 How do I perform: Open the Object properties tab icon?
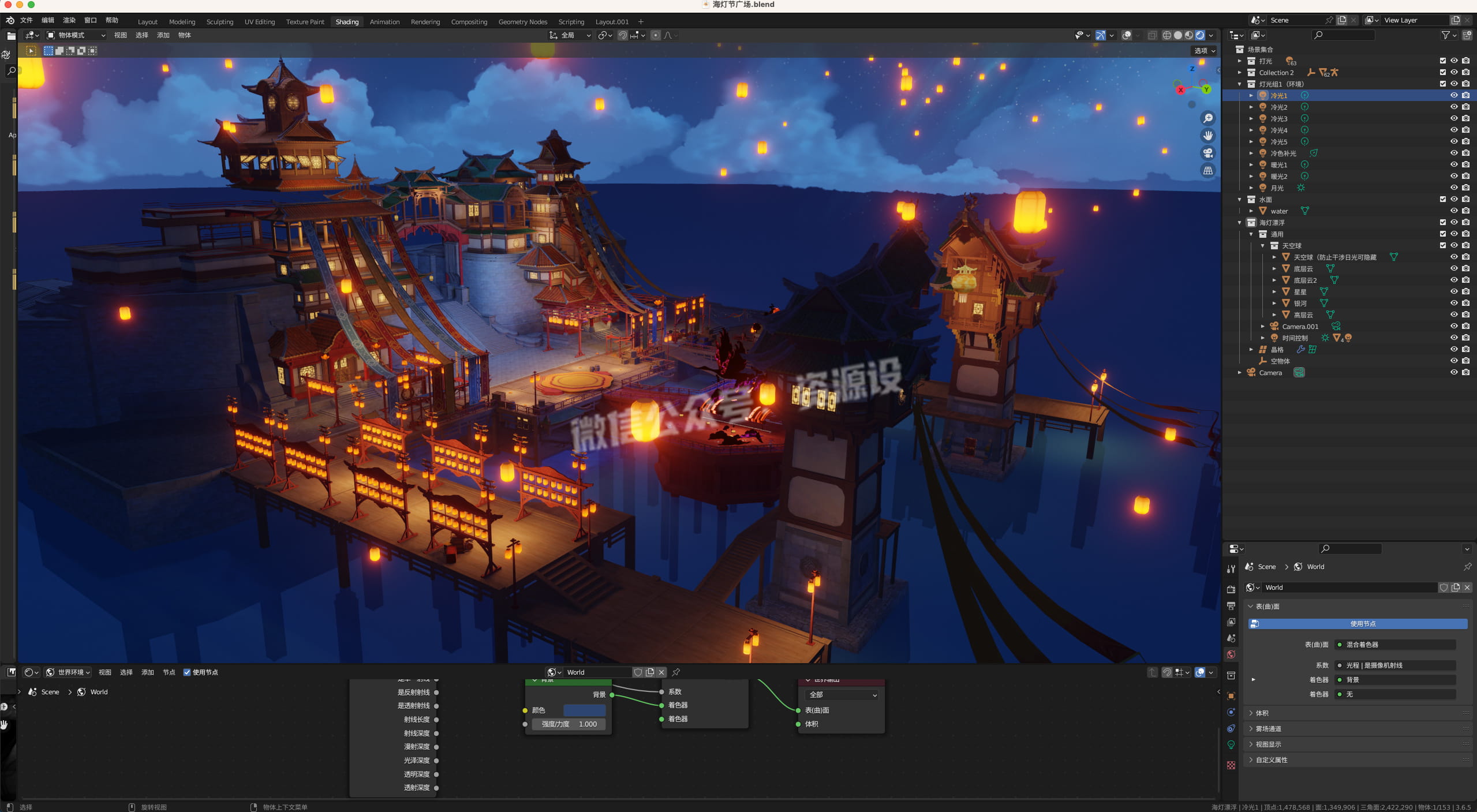tap(1231, 695)
